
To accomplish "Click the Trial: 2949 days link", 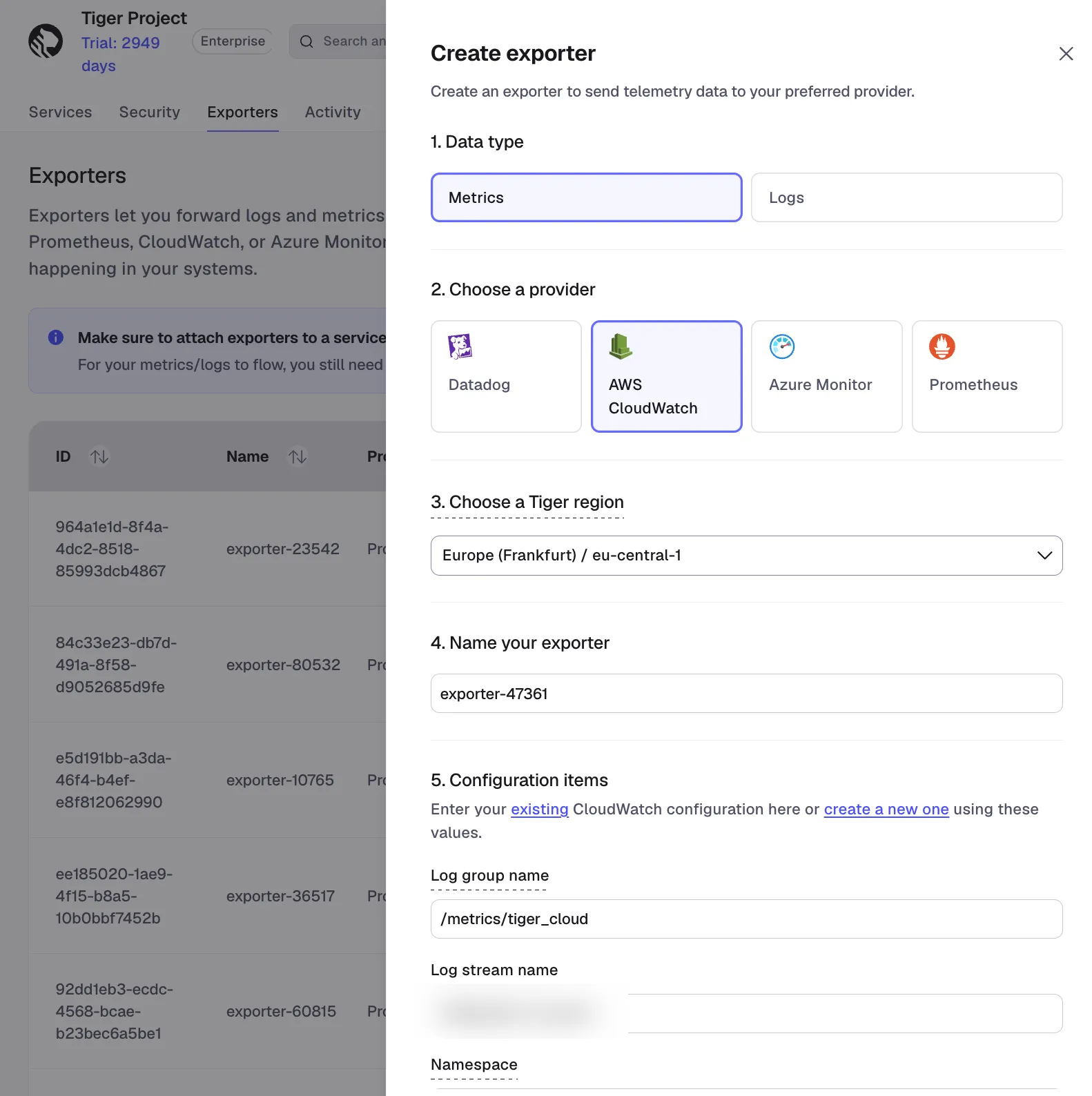I will (120, 55).
